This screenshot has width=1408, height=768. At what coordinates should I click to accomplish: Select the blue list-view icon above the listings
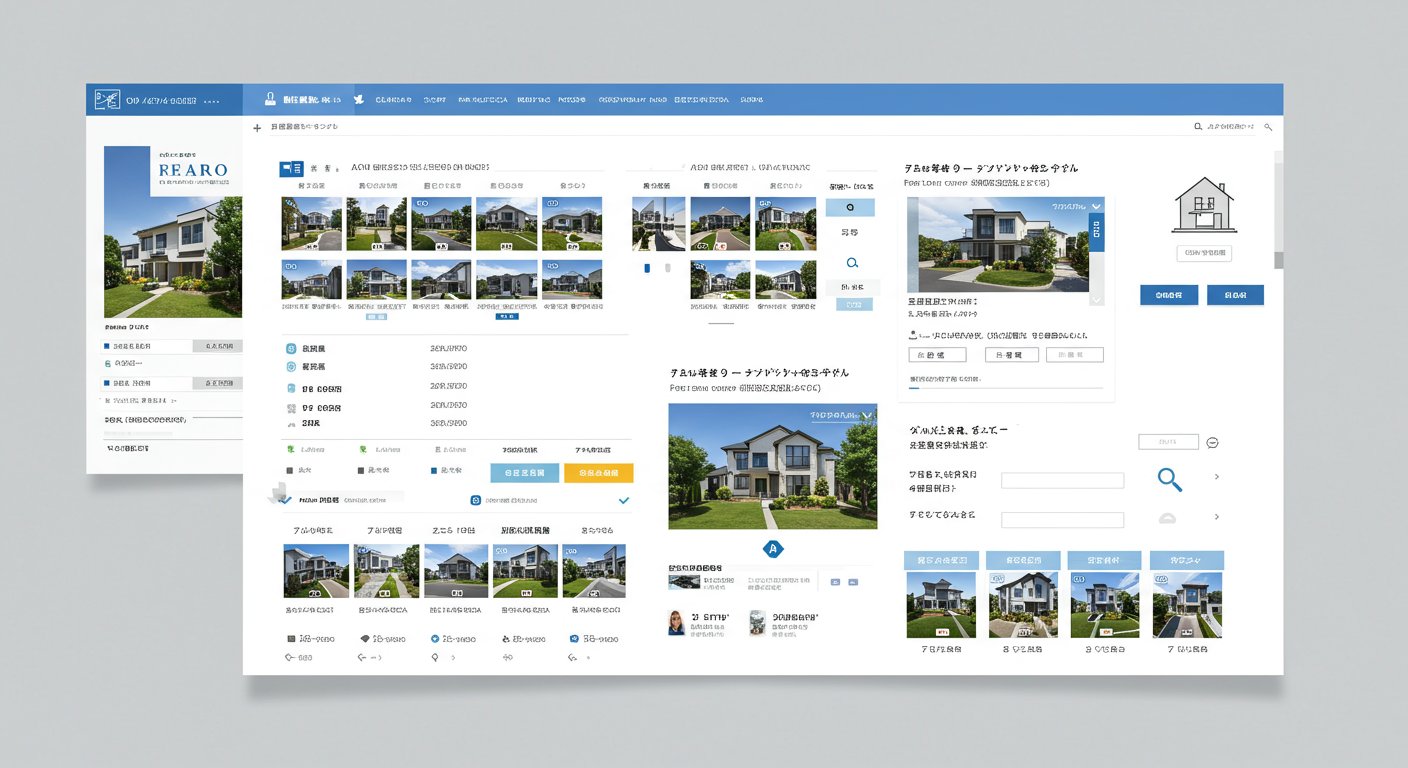click(290, 168)
